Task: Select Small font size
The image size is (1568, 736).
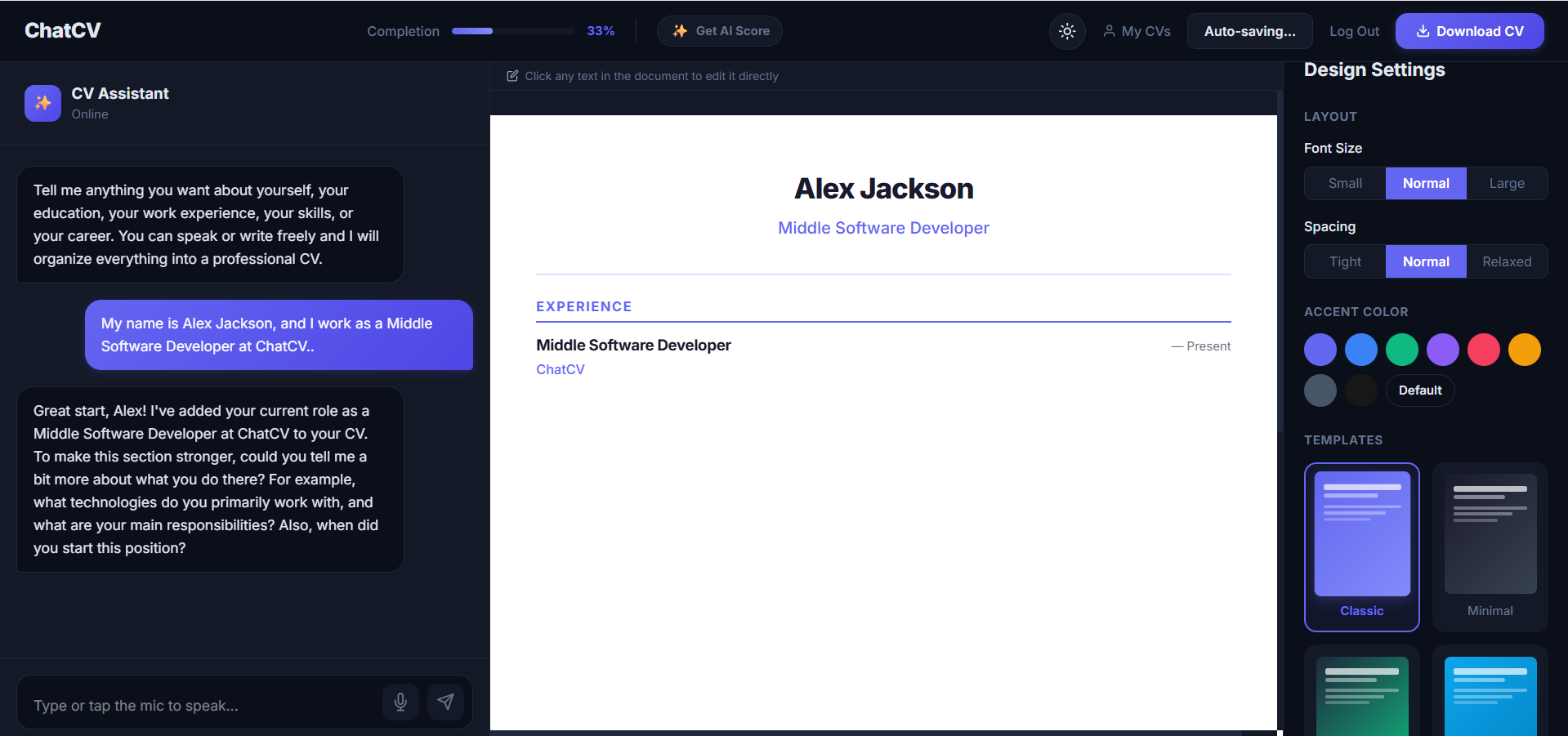Action: [1344, 183]
